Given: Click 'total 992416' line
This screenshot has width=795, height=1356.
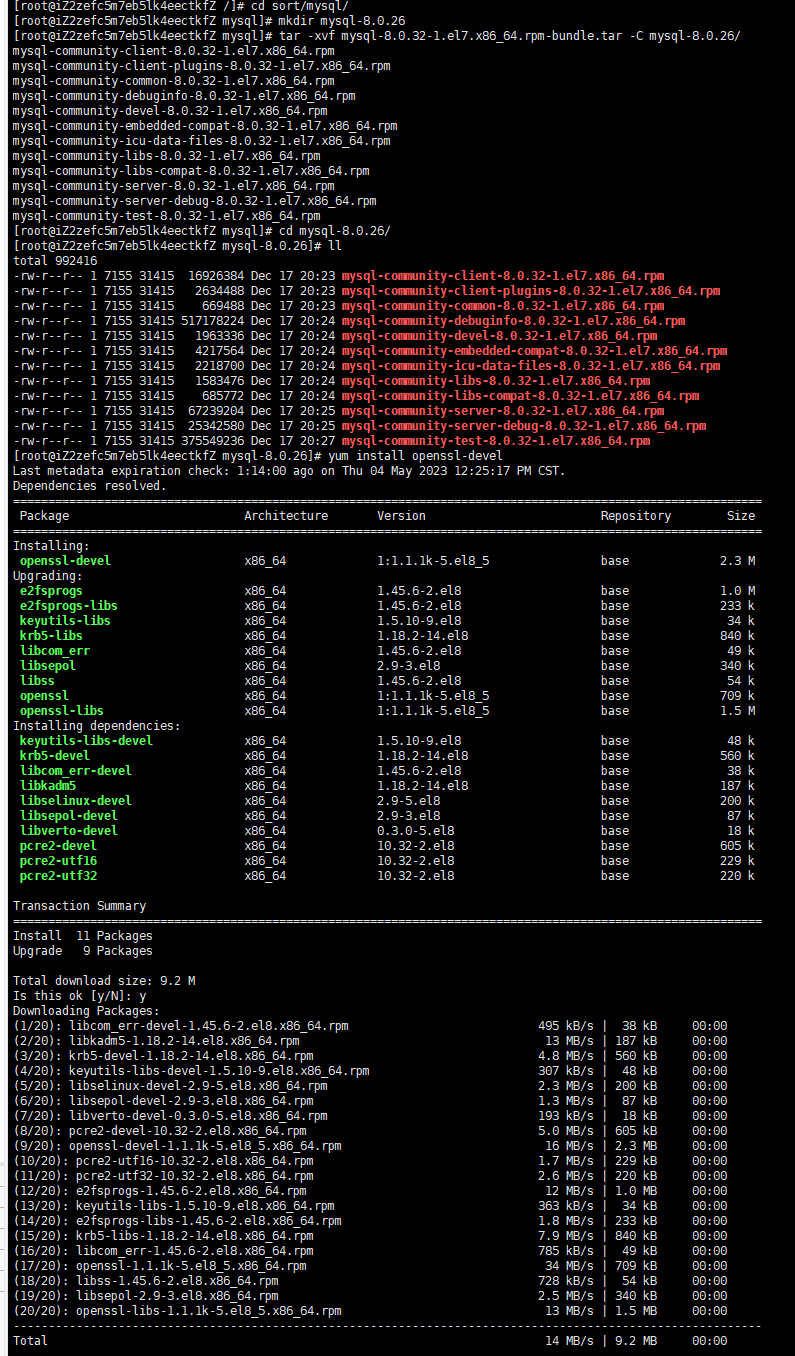Looking at the screenshot, I should click(x=55, y=261).
